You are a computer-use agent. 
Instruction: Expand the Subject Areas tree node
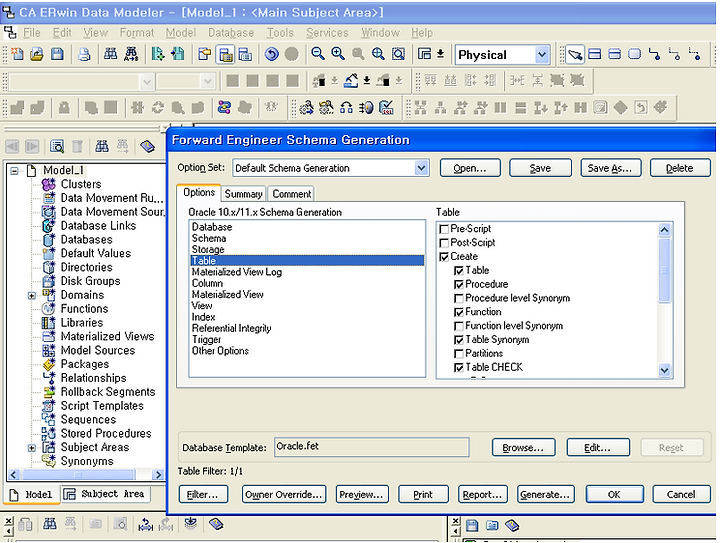[32, 448]
